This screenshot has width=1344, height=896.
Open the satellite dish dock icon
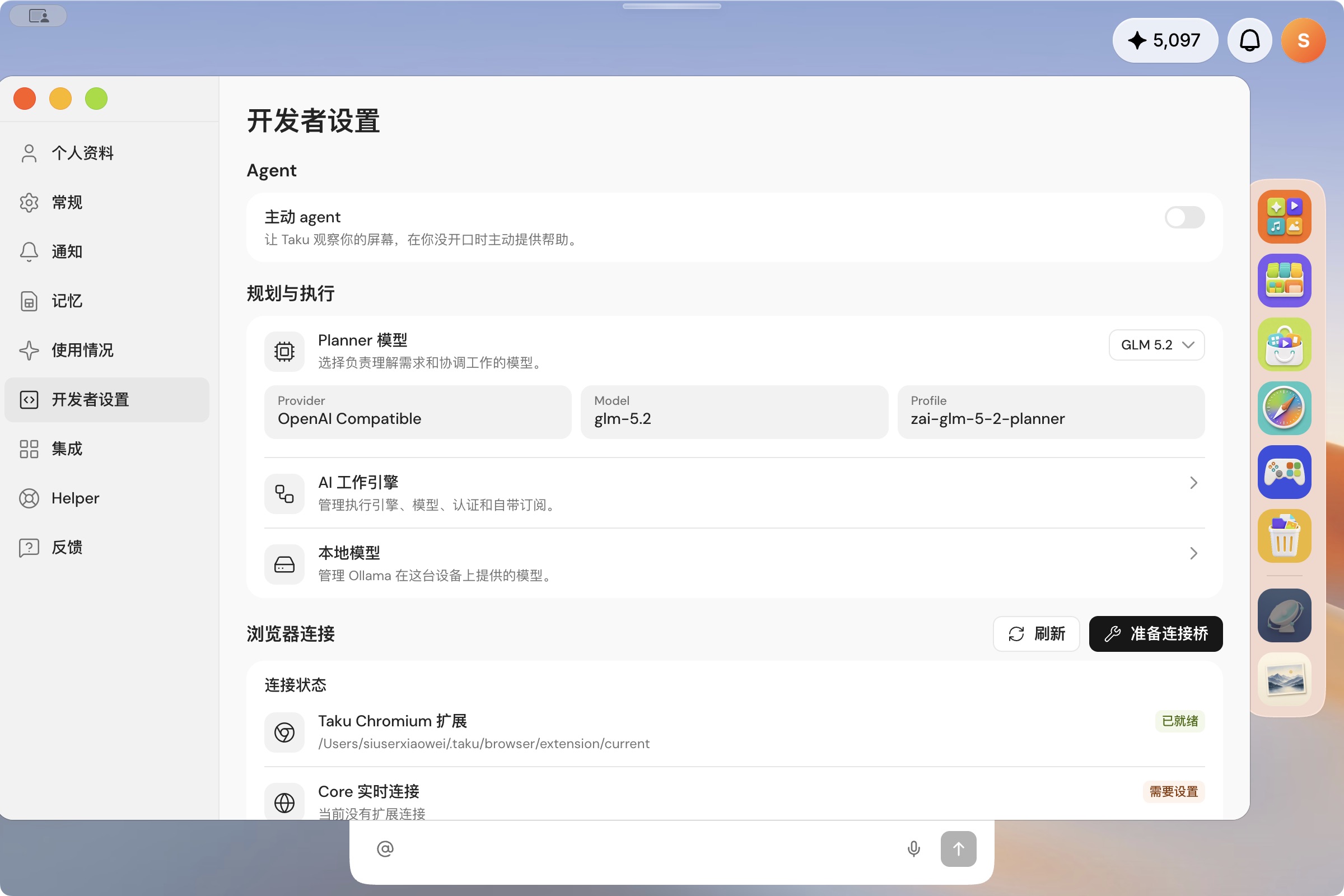click(x=1284, y=615)
